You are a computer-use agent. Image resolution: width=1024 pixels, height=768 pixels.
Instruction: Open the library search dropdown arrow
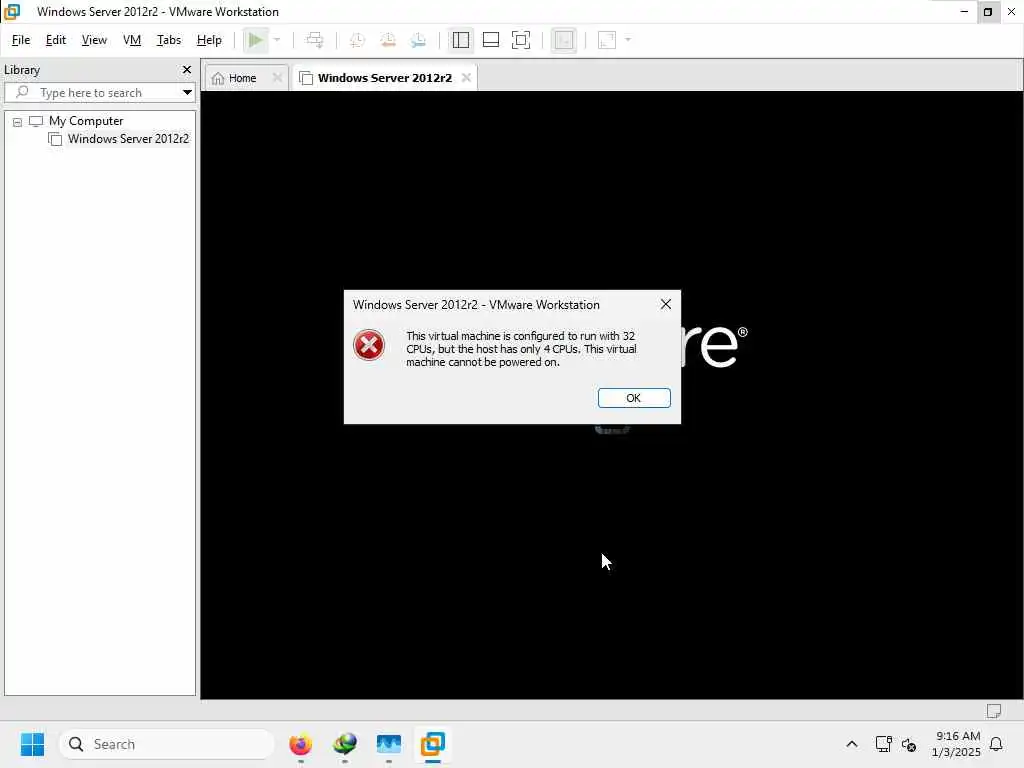pyautogui.click(x=187, y=92)
